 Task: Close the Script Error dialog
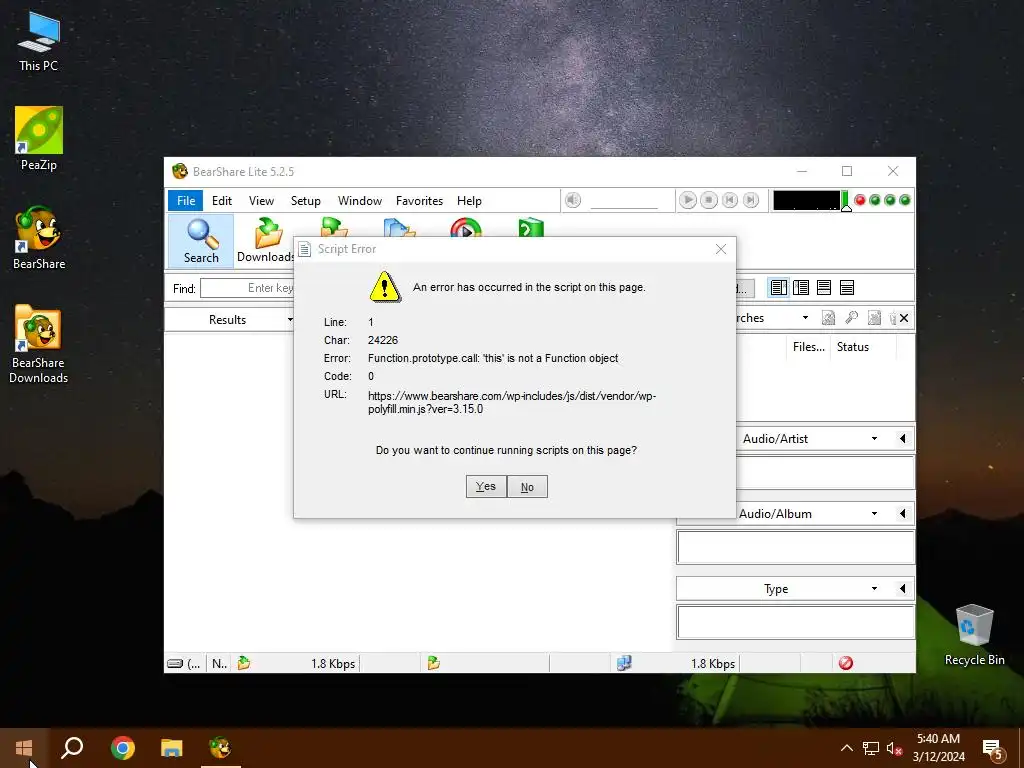point(721,249)
